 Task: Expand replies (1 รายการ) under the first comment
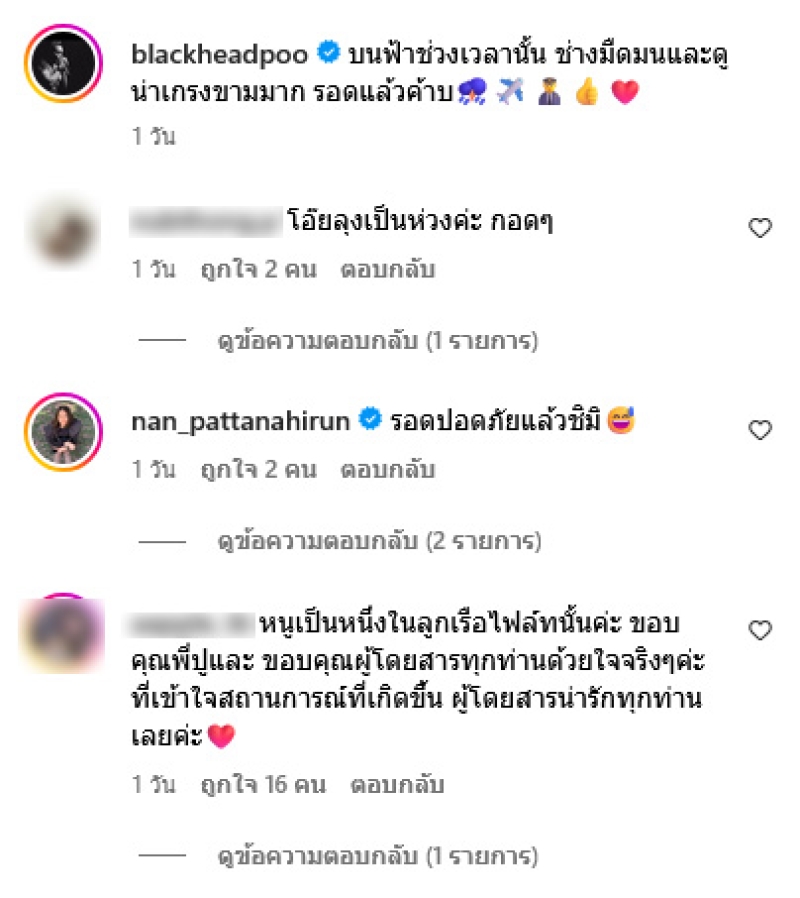click(x=378, y=341)
